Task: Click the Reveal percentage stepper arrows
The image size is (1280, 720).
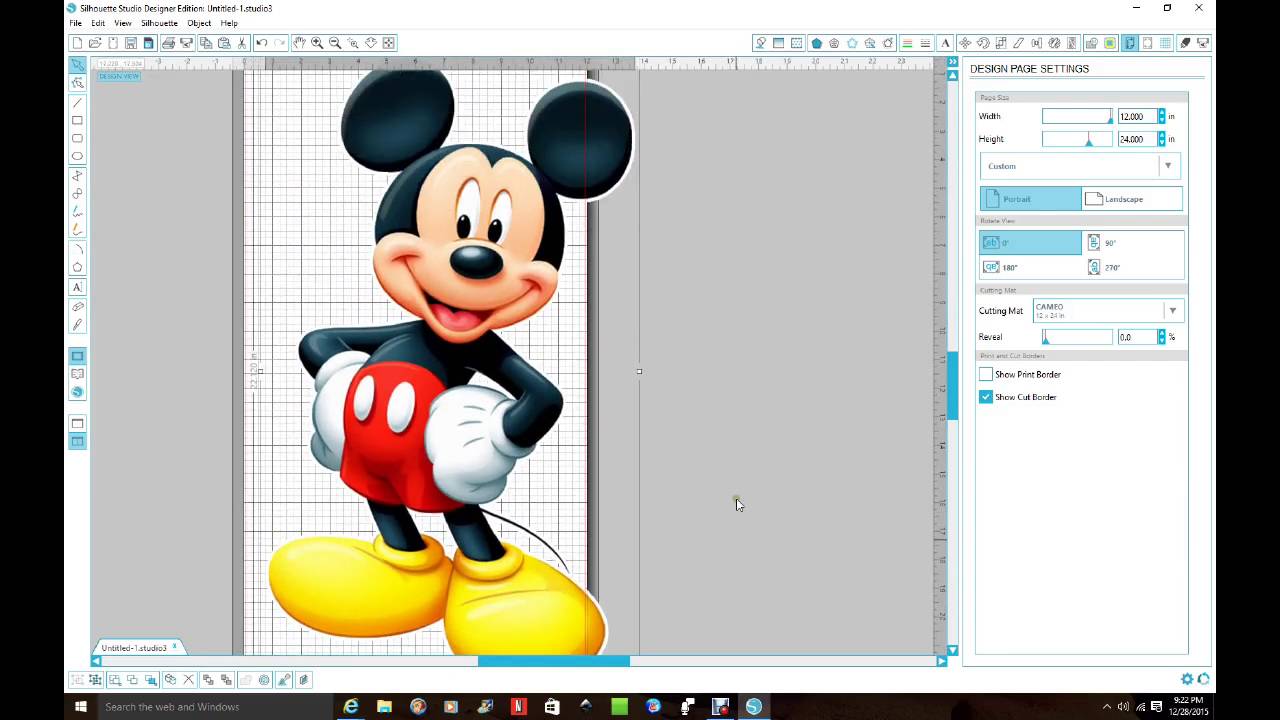Action: click(1161, 337)
